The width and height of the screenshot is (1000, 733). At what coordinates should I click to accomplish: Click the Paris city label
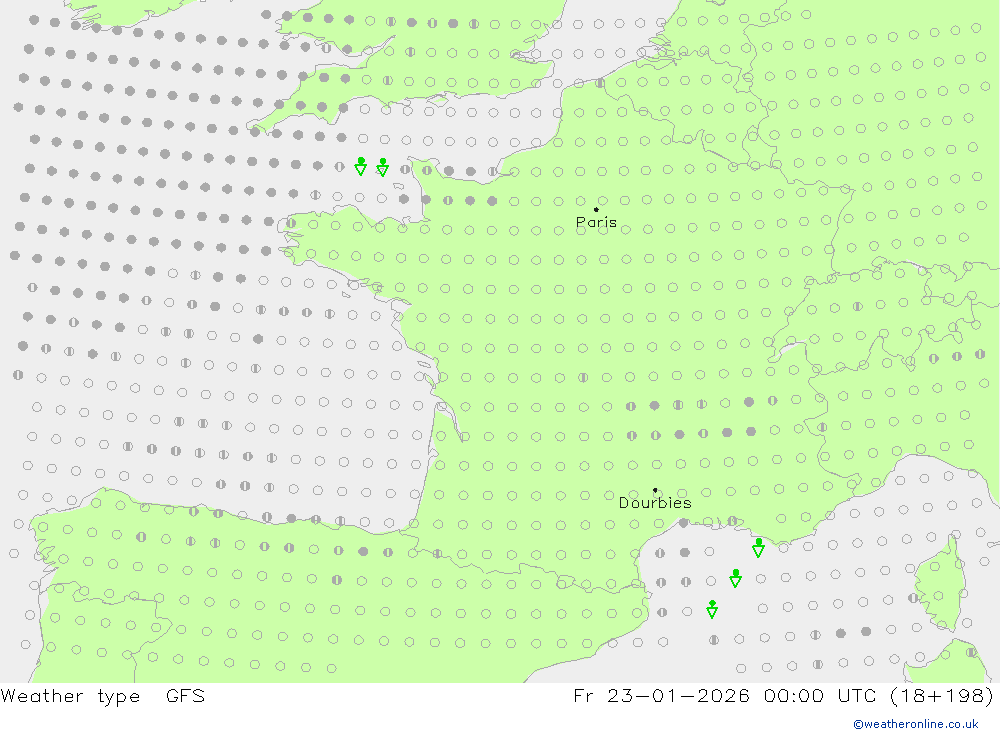[596, 222]
